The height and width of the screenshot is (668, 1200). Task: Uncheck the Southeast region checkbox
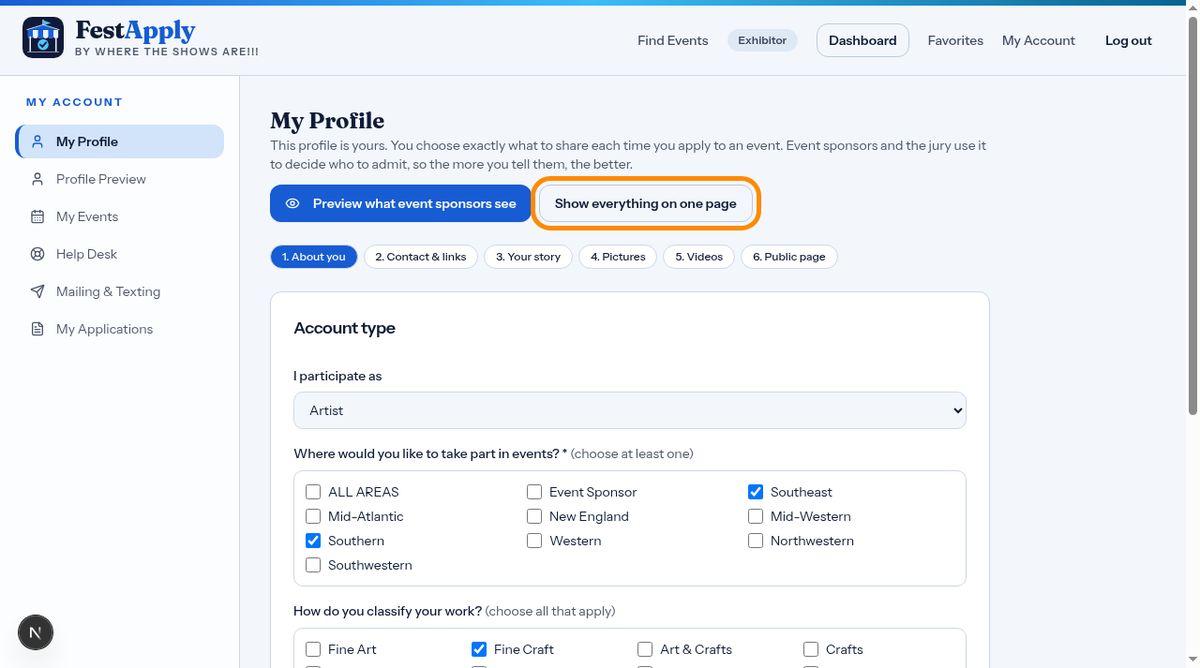pos(755,492)
